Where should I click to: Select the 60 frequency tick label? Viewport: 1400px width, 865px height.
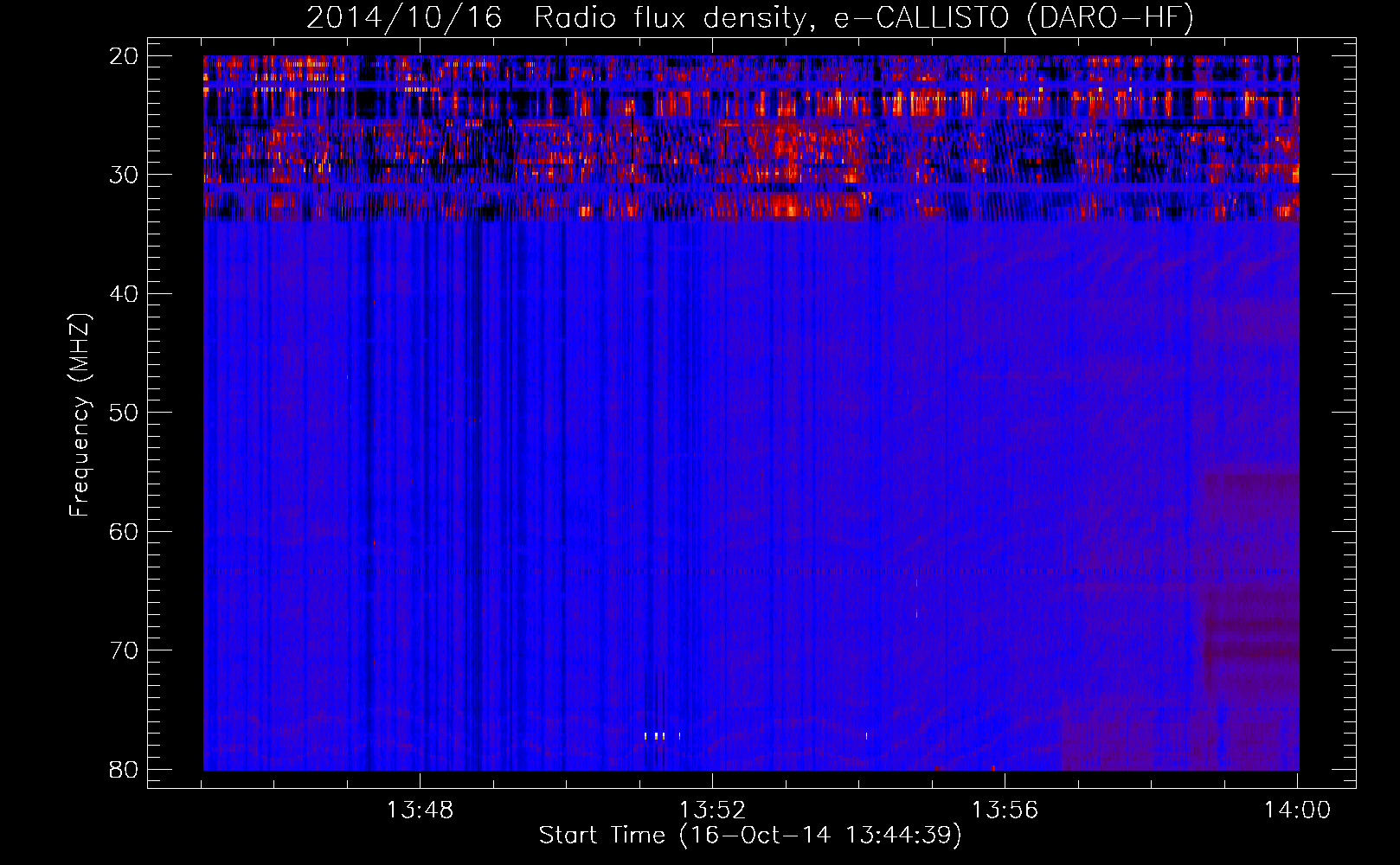coord(125,531)
